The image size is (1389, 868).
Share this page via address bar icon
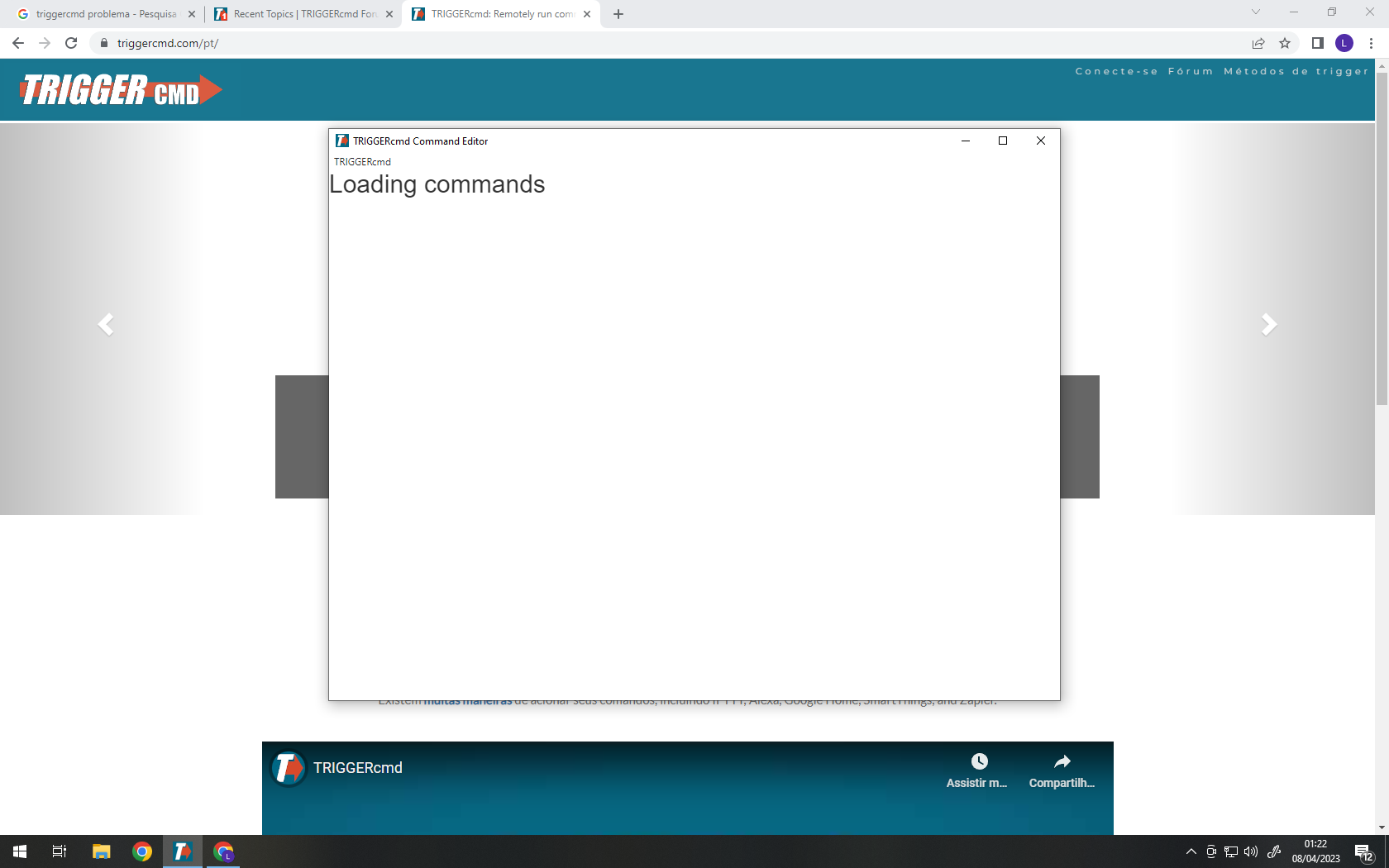[1258, 43]
